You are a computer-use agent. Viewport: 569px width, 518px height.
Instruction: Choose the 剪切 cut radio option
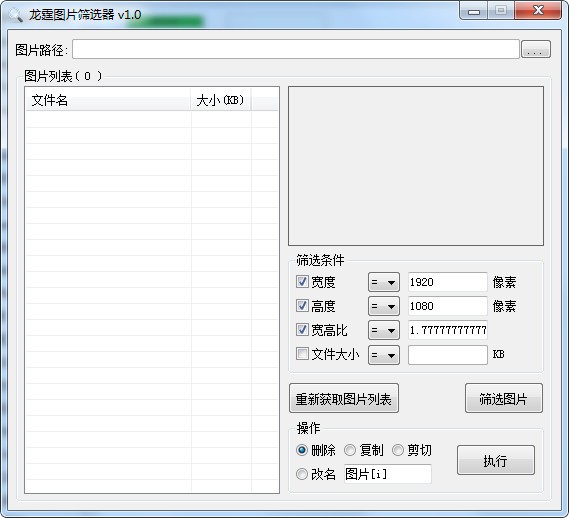pos(398,450)
